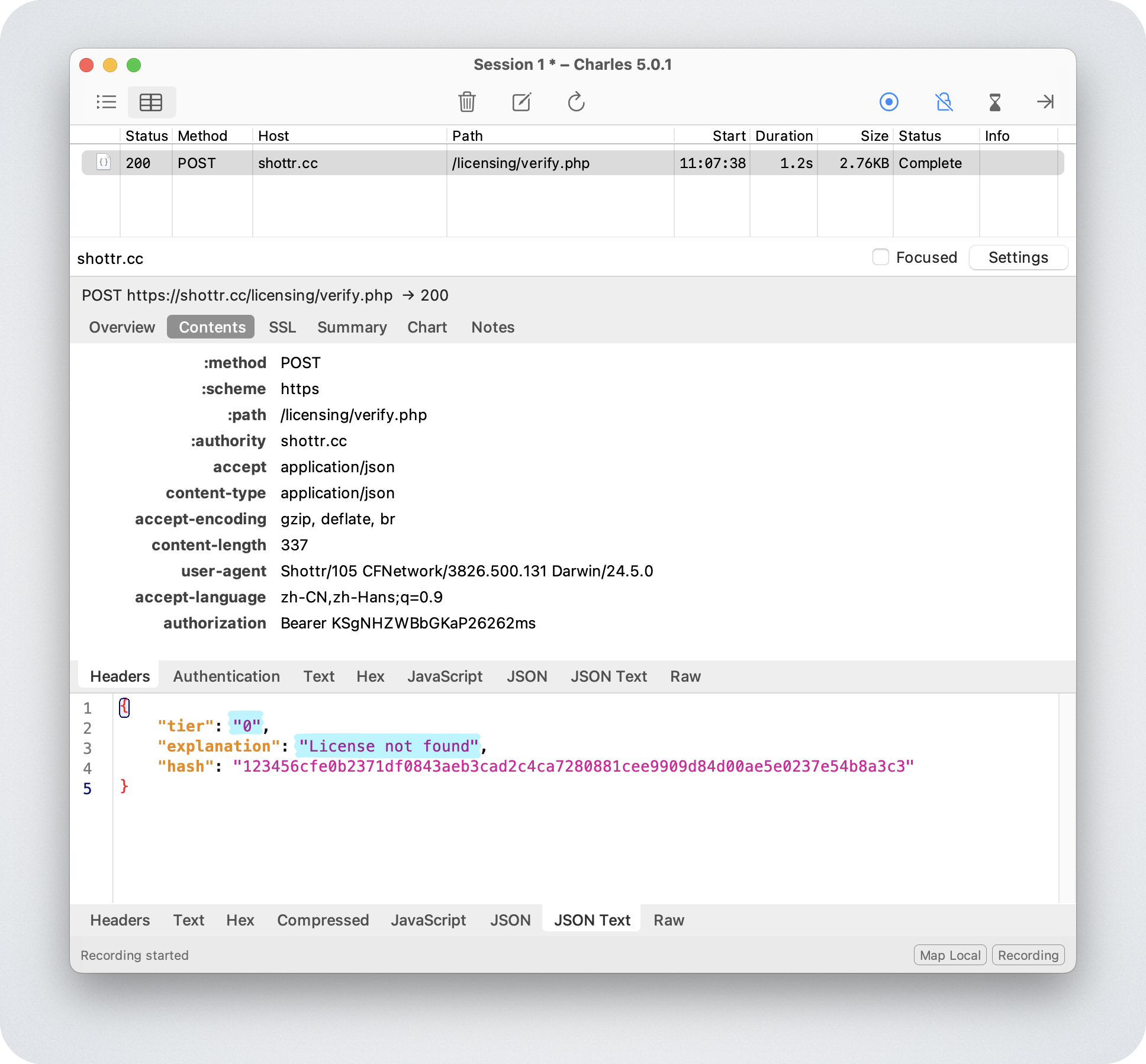Switch to the Overview tab
Viewport: 1146px width, 1064px height.
[x=122, y=327]
